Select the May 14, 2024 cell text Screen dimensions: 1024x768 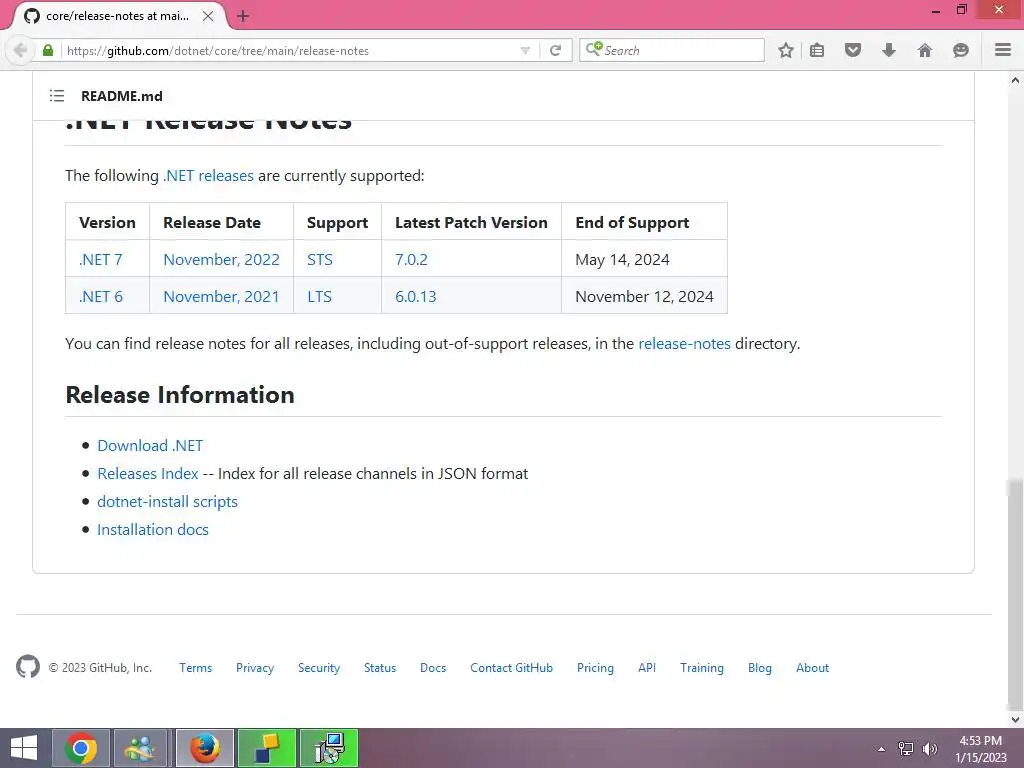click(x=622, y=259)
